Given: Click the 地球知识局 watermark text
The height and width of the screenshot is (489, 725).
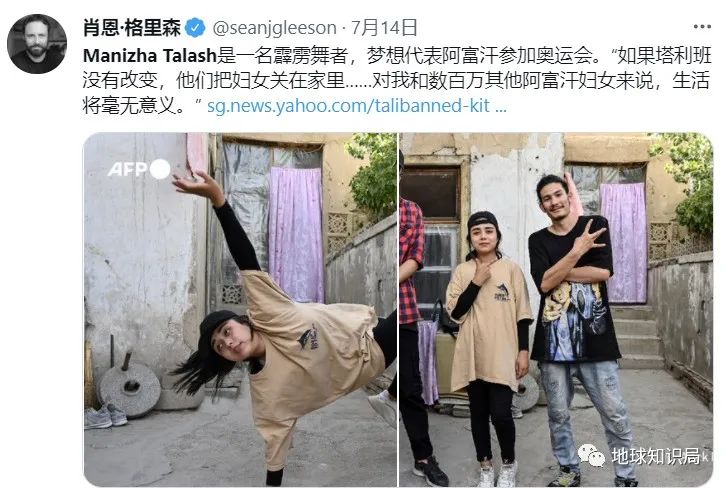Looking at the screenshot, I should 655,456.
